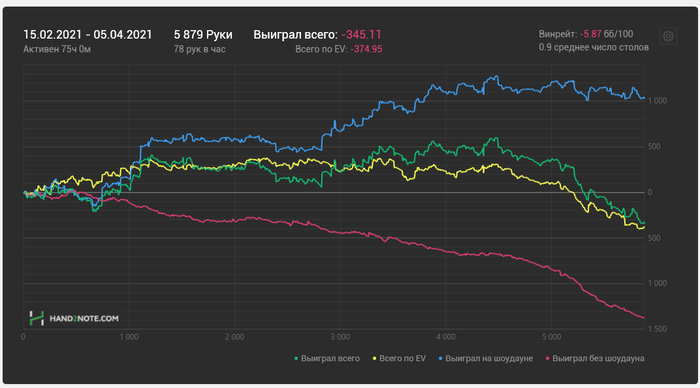Click the 3 000 hands x-axis label
This screenshot has height=388, width=700.
coord(340,337)
